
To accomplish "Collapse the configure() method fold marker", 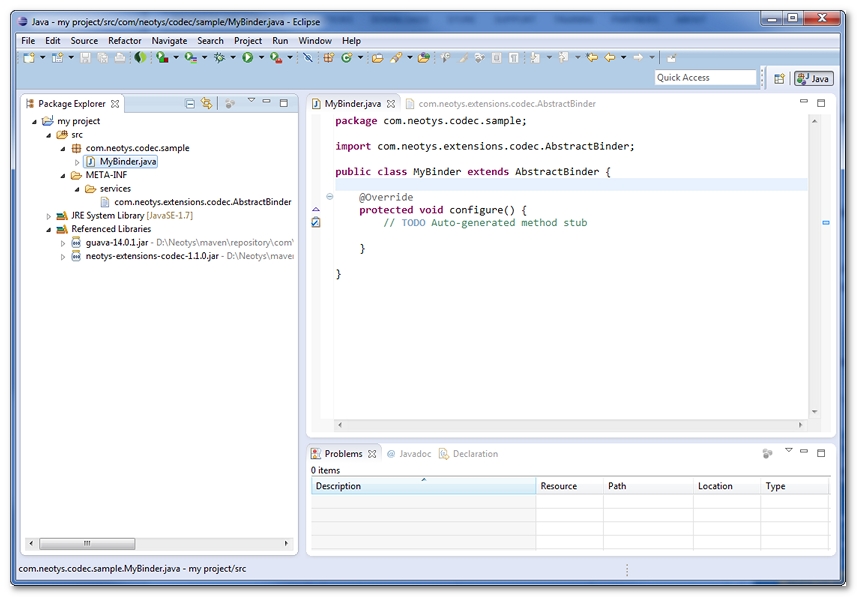I will [330, 197].
